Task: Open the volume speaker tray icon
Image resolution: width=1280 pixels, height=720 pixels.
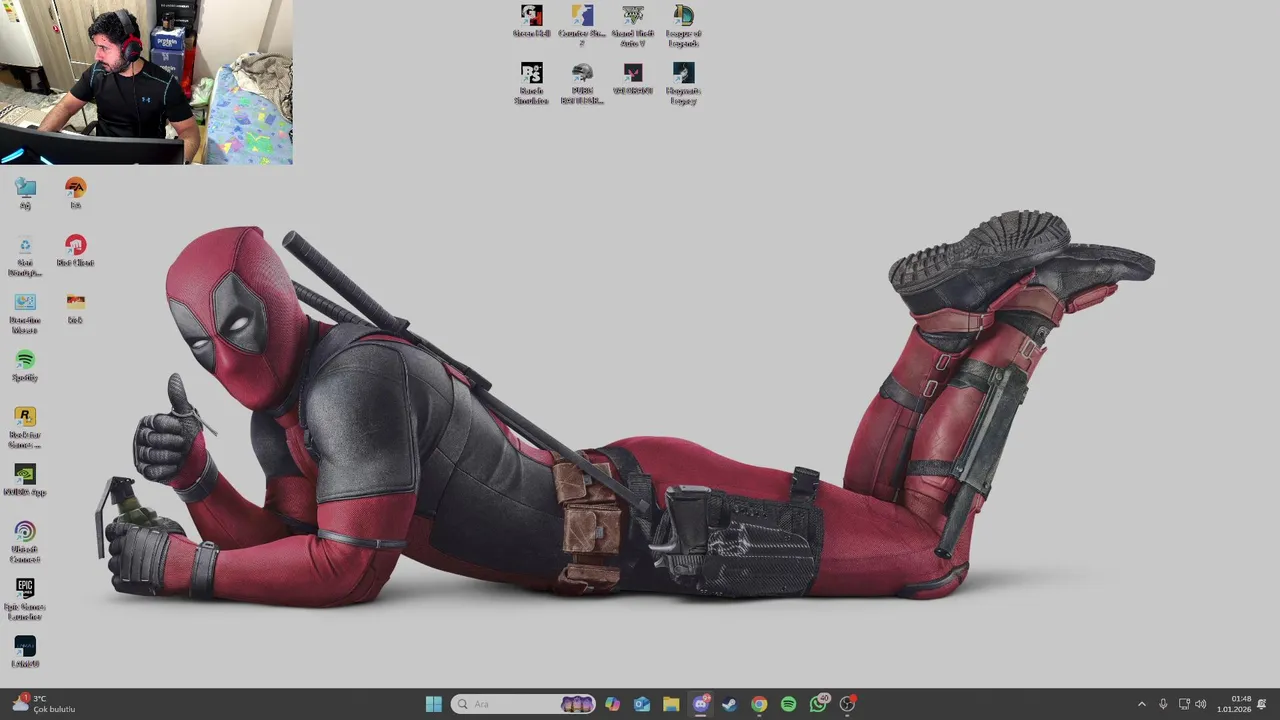Action: (x=1200, y=704)
